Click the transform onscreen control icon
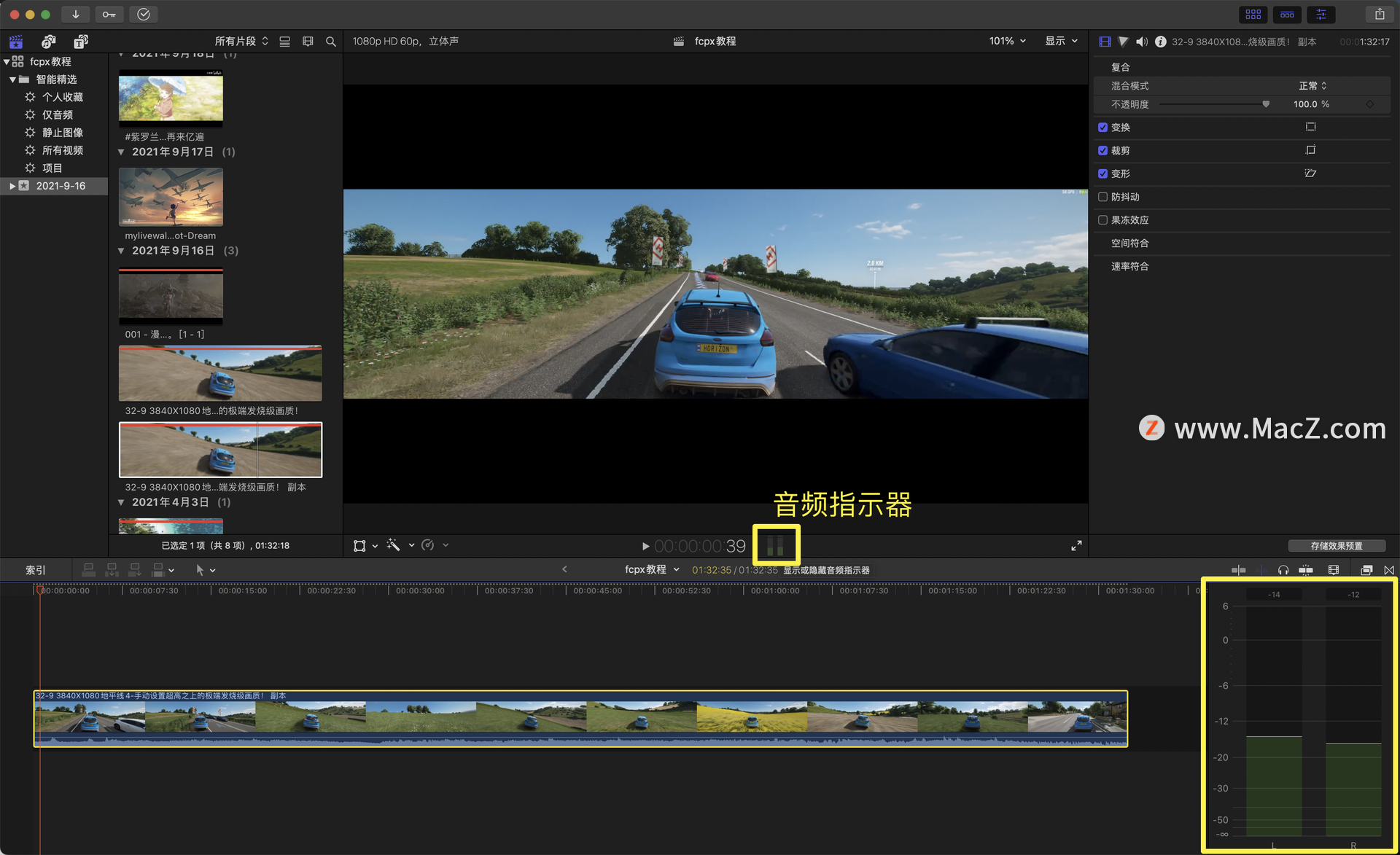 pos(1310,127)
